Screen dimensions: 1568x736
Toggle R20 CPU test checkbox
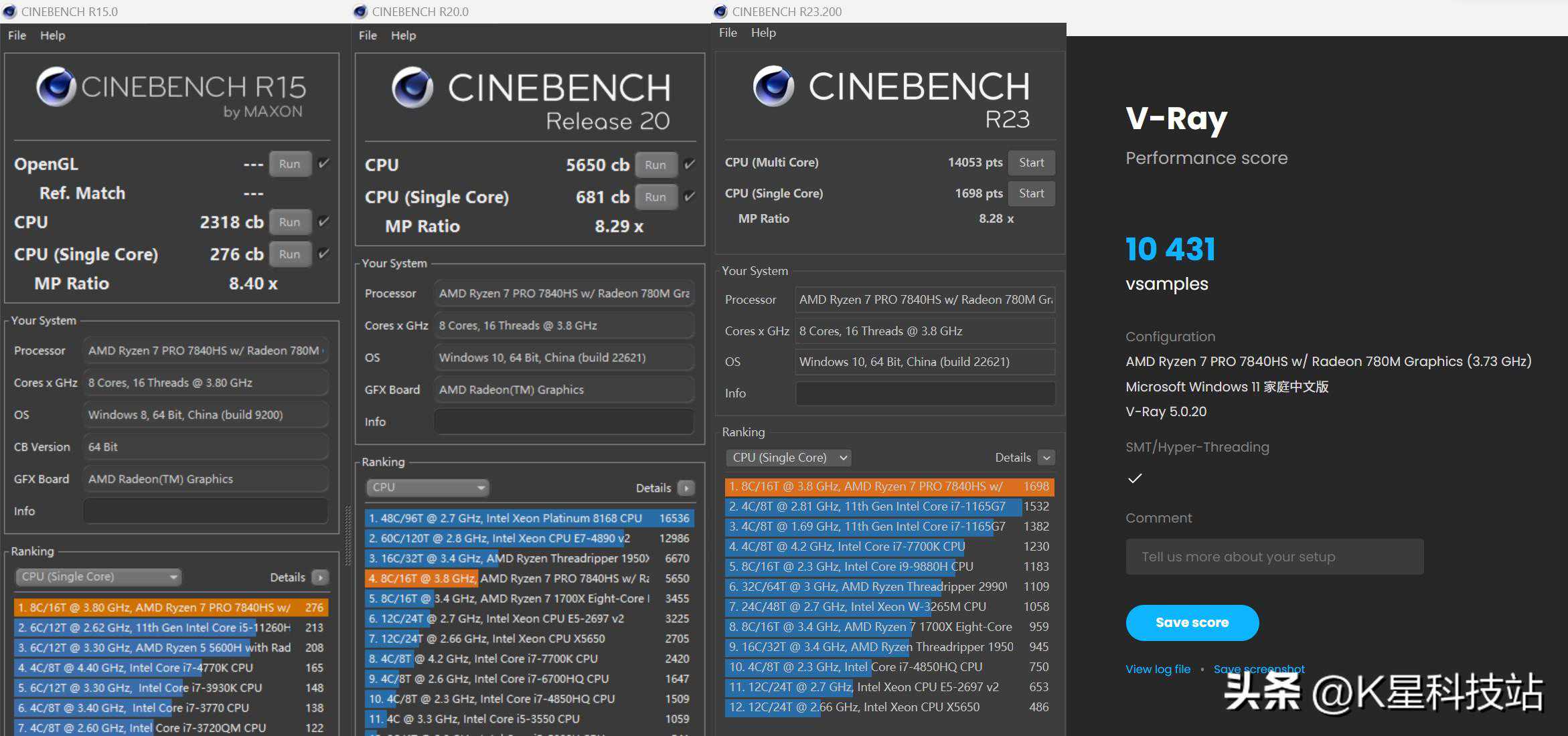(690, 165)
